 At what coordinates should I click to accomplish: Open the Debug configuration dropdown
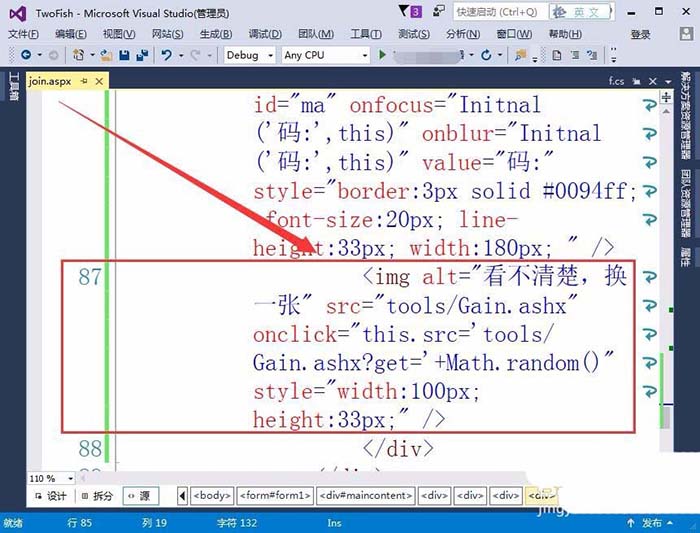tap(249, 55)
